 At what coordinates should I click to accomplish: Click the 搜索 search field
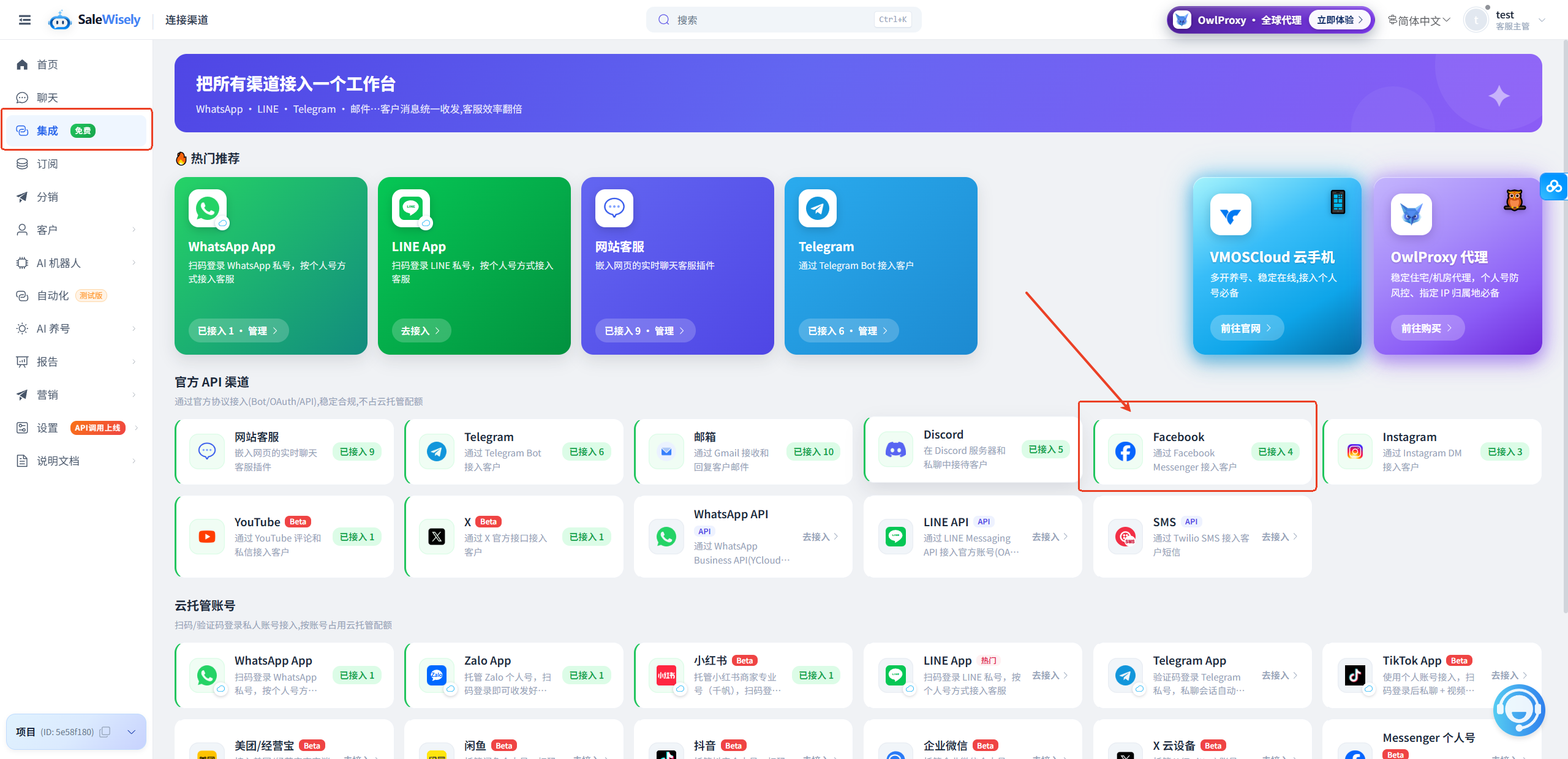[x=783, y=20]
